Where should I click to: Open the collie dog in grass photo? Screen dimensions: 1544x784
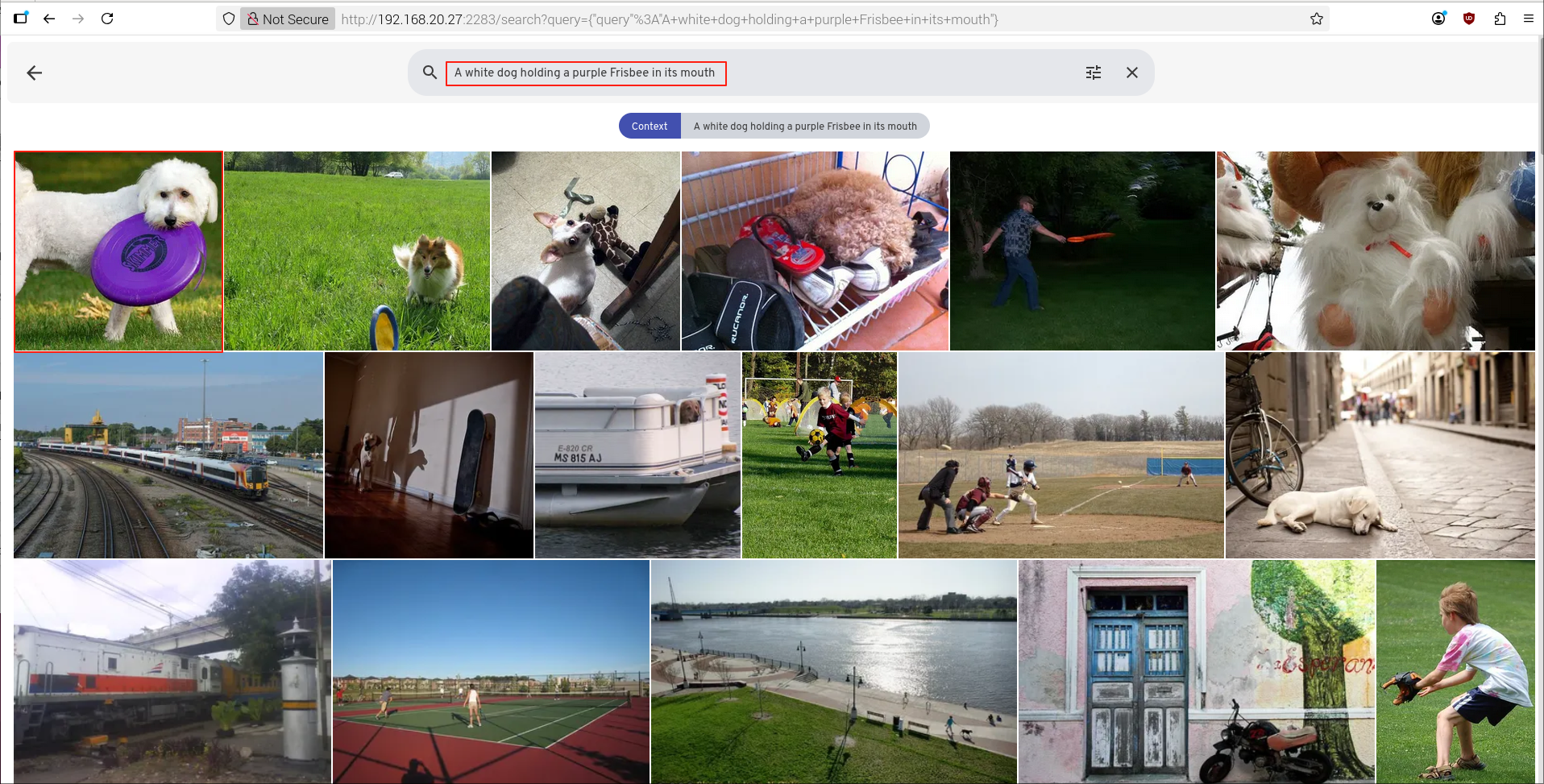(356, 251)
